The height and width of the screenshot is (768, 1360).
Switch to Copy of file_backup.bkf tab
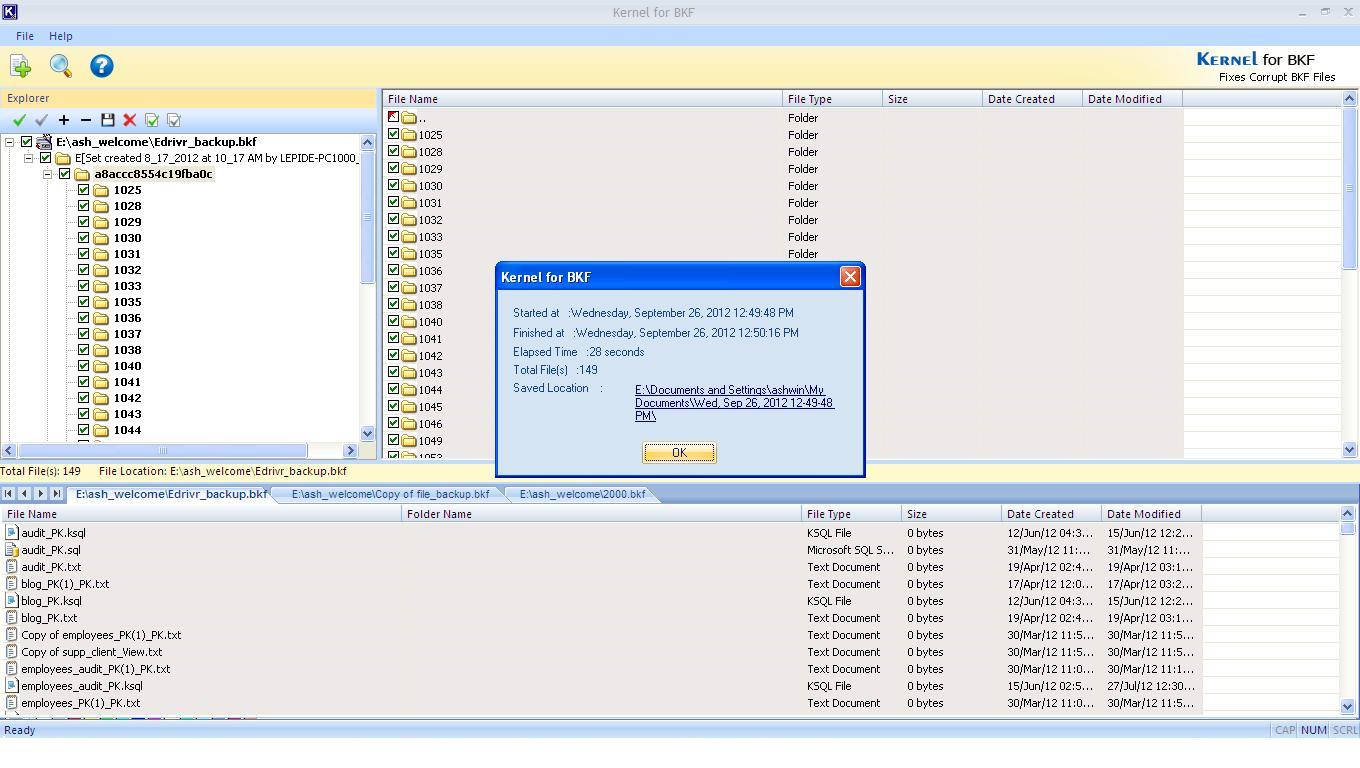pyautogui.click(x=390, y=494)
